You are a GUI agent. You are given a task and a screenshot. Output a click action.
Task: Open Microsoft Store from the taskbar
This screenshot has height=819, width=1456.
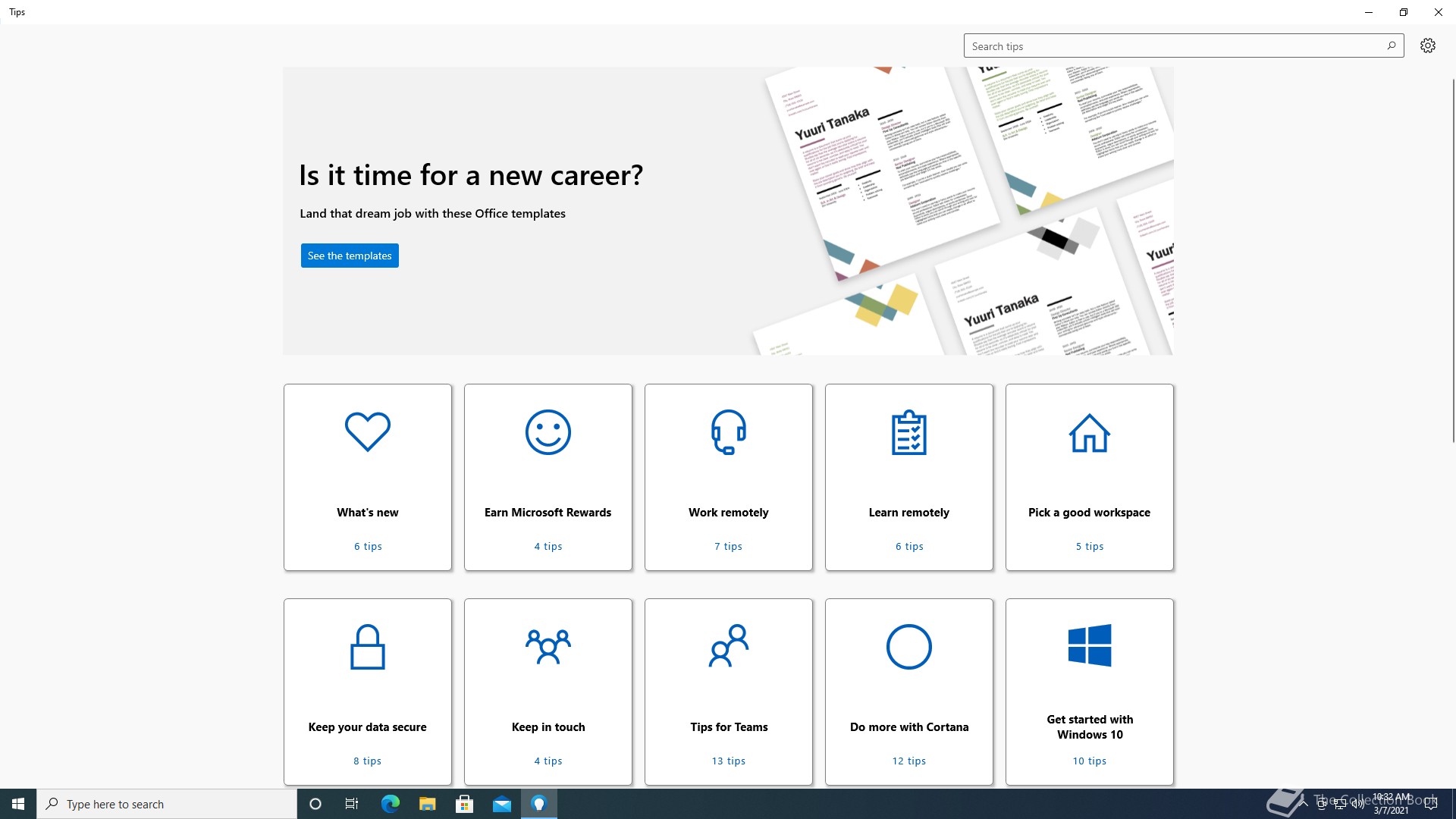click(464, 804)
